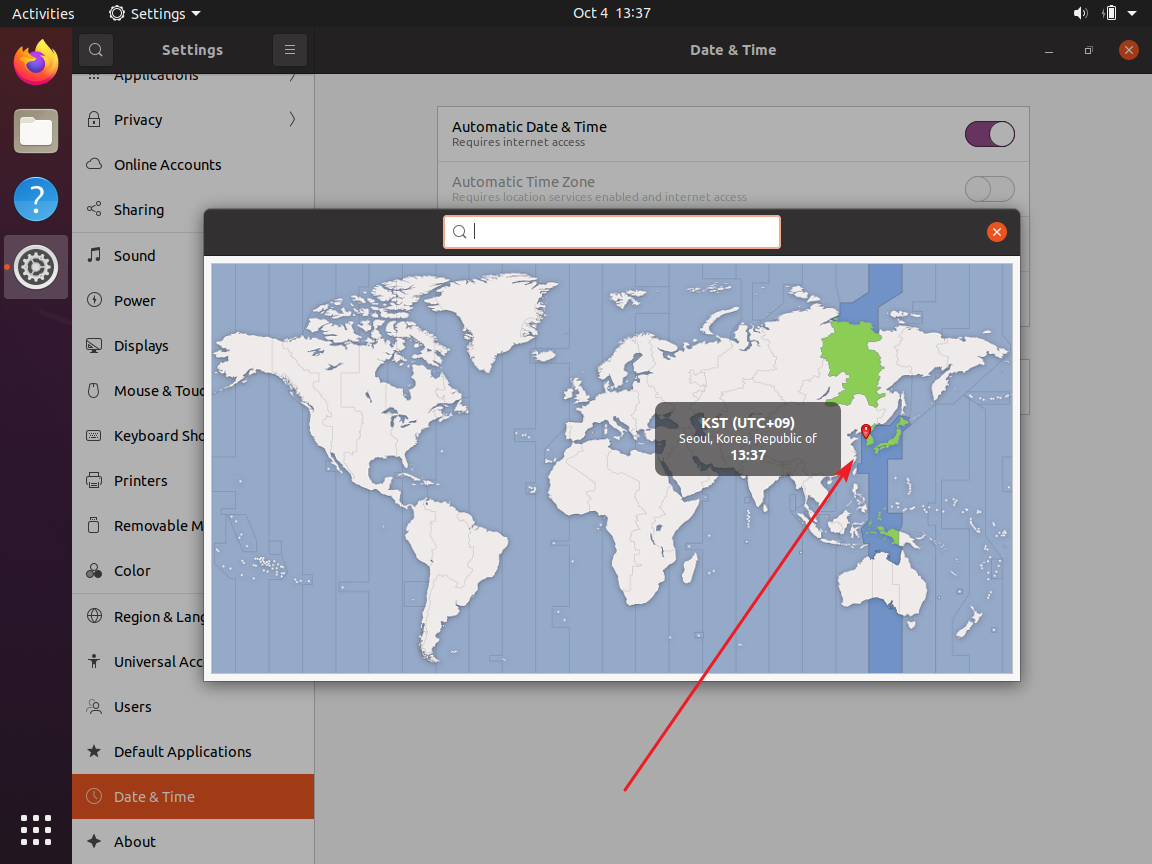Screen dimensions: 1152x864
Task: Open the Help icon in dock
Action: coord(36,199)
